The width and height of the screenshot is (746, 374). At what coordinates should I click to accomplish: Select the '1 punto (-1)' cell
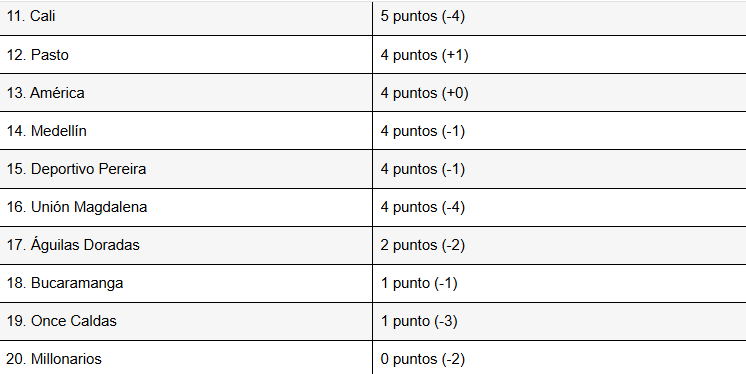(x=560, y=283)
